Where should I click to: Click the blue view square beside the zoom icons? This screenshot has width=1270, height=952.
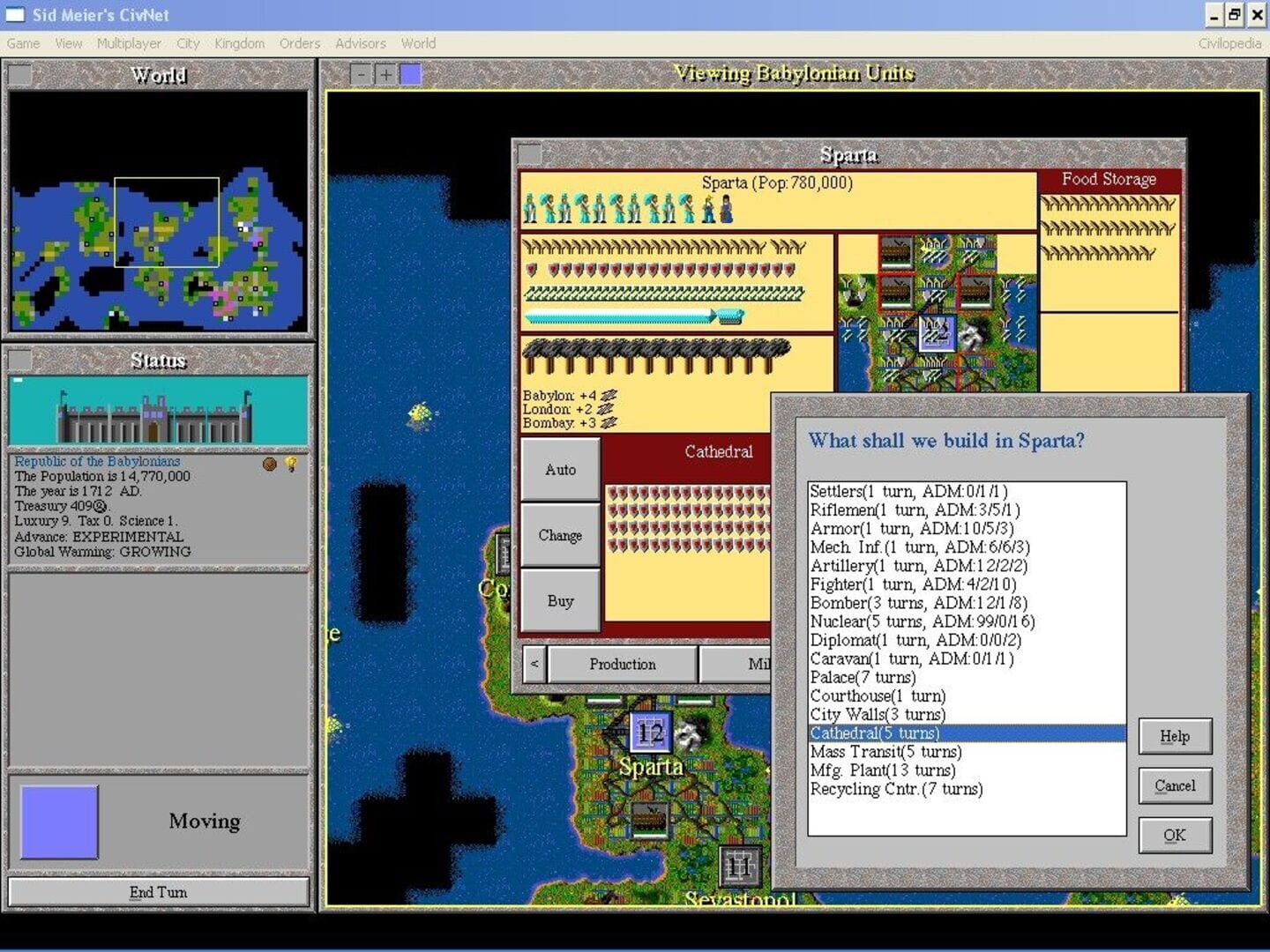click(411, 74)
